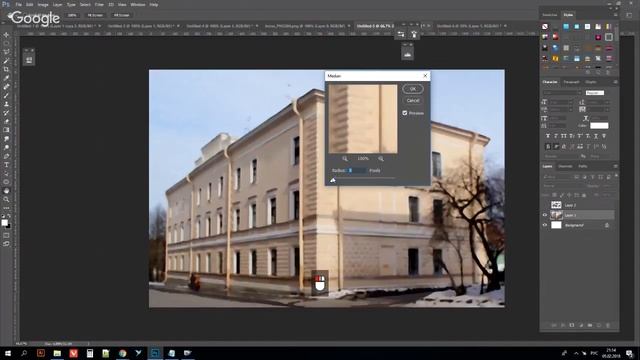Select the Crop tool
The height and width of the screenshot is (360, 640).
6,69
